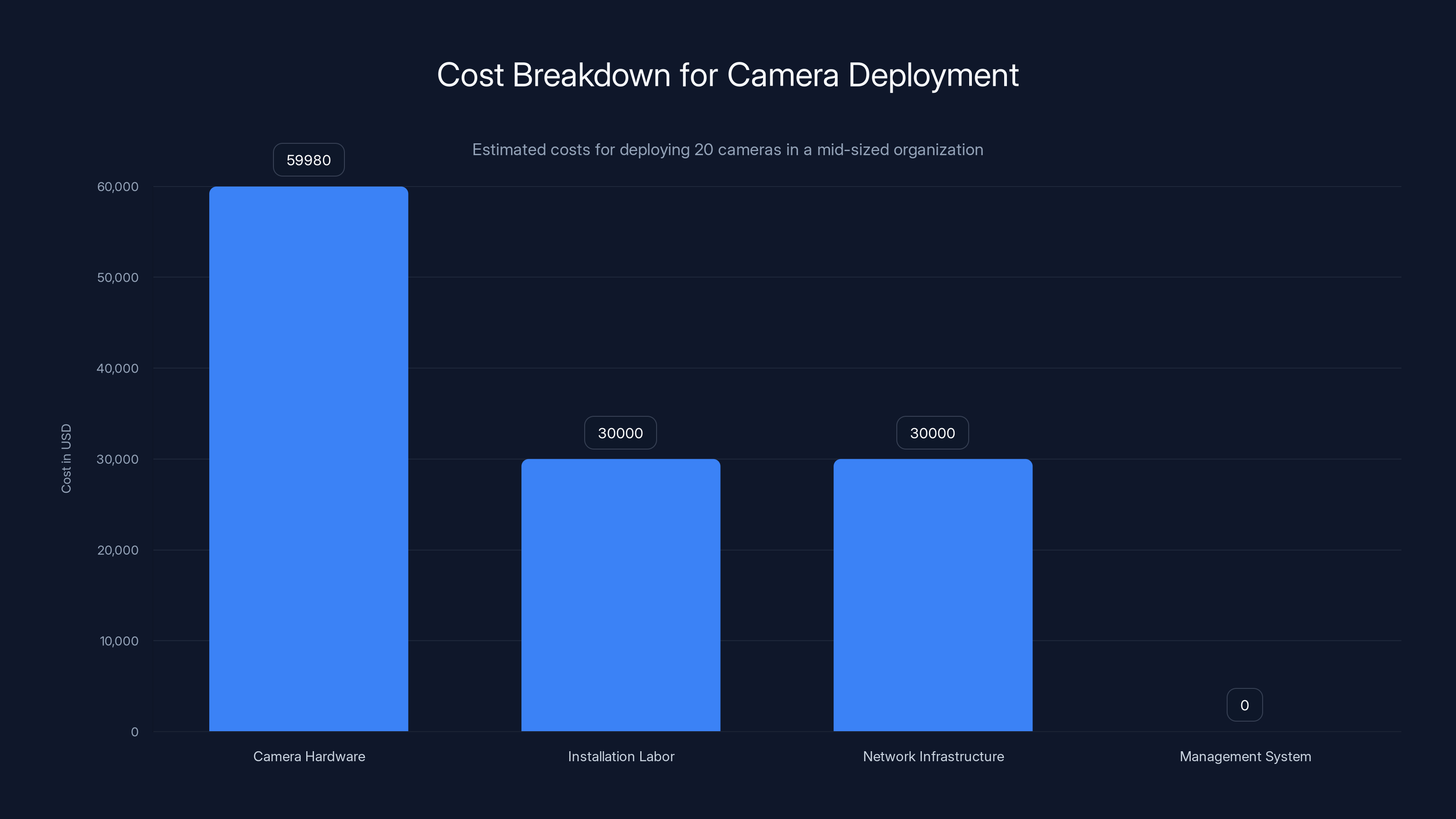Click the chart title Cost Breakdown for Camera Deployment
Viewport: 1456px width, 819px height.
728,74
